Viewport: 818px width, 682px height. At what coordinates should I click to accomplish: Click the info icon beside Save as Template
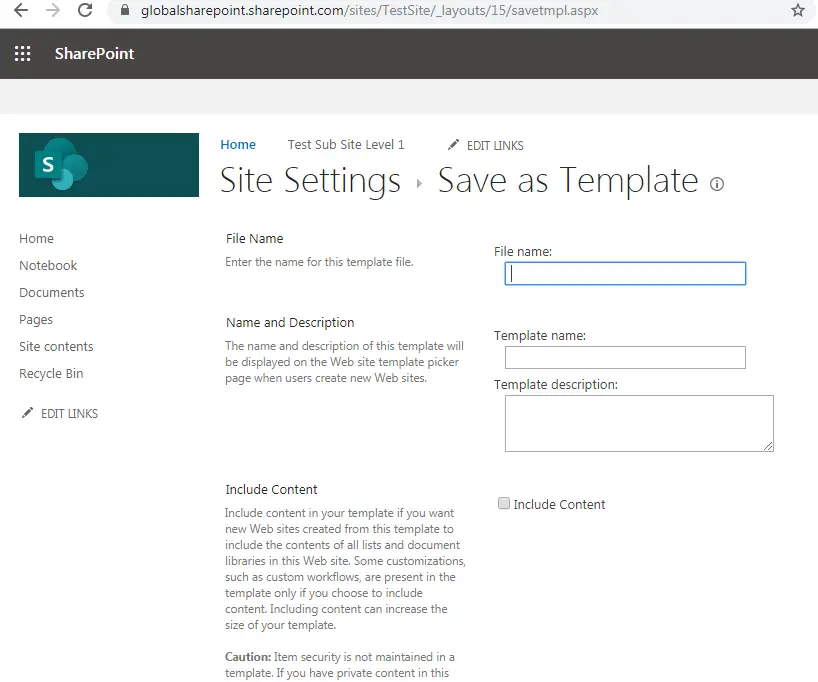pyautogui.click(x=717, y=184)
